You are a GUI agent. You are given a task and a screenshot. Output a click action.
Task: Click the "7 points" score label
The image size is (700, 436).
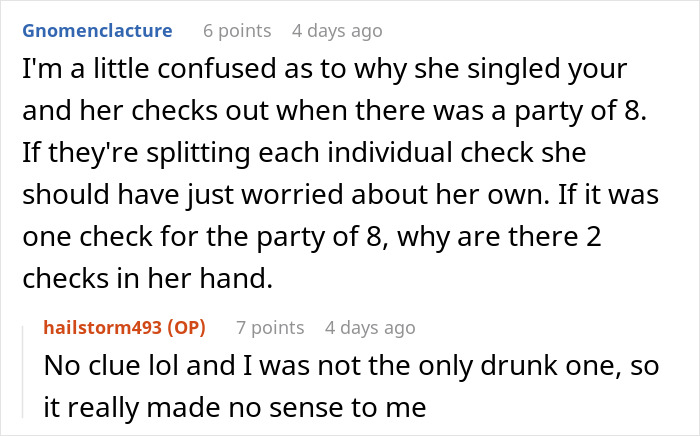(x=270, y=327)
